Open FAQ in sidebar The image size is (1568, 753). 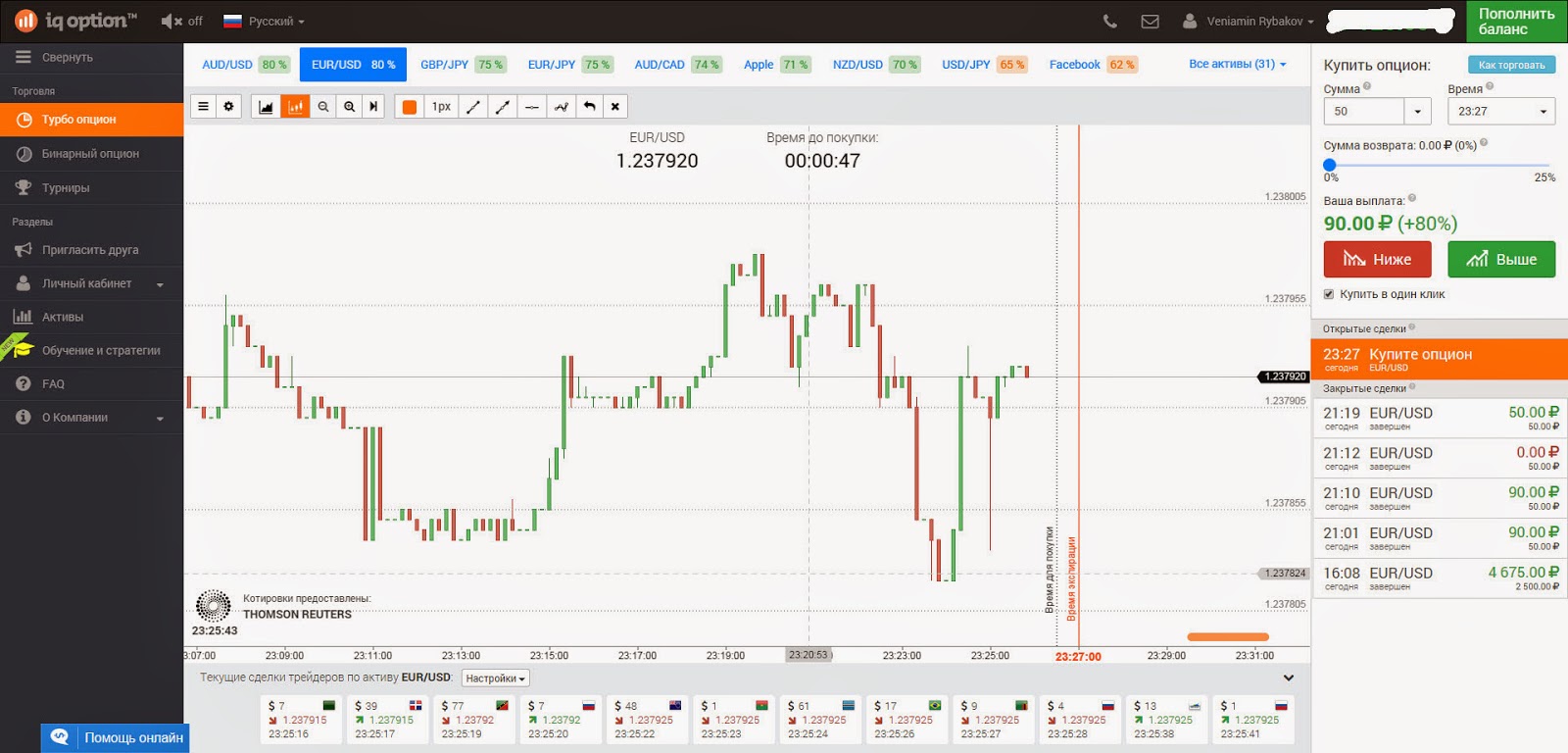[91, 384]
